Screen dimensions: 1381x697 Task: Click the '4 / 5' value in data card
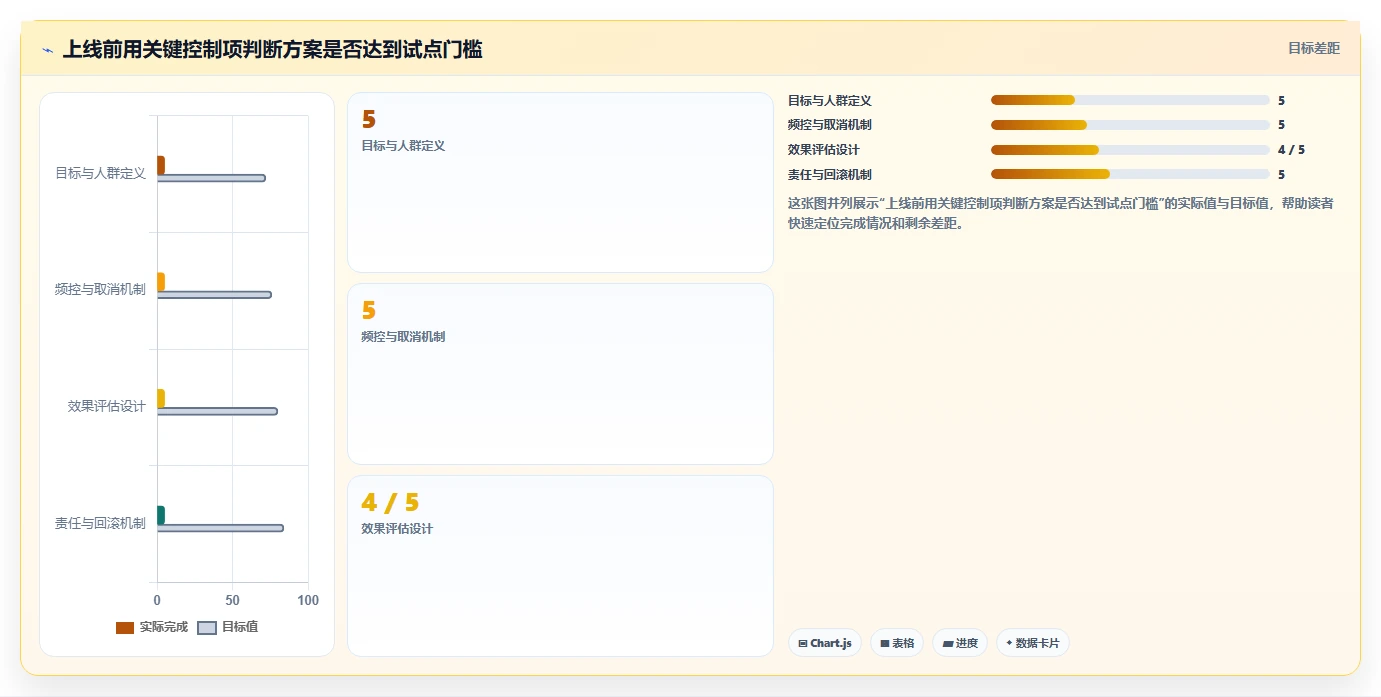pyautogui.click(x=390, y=502)
